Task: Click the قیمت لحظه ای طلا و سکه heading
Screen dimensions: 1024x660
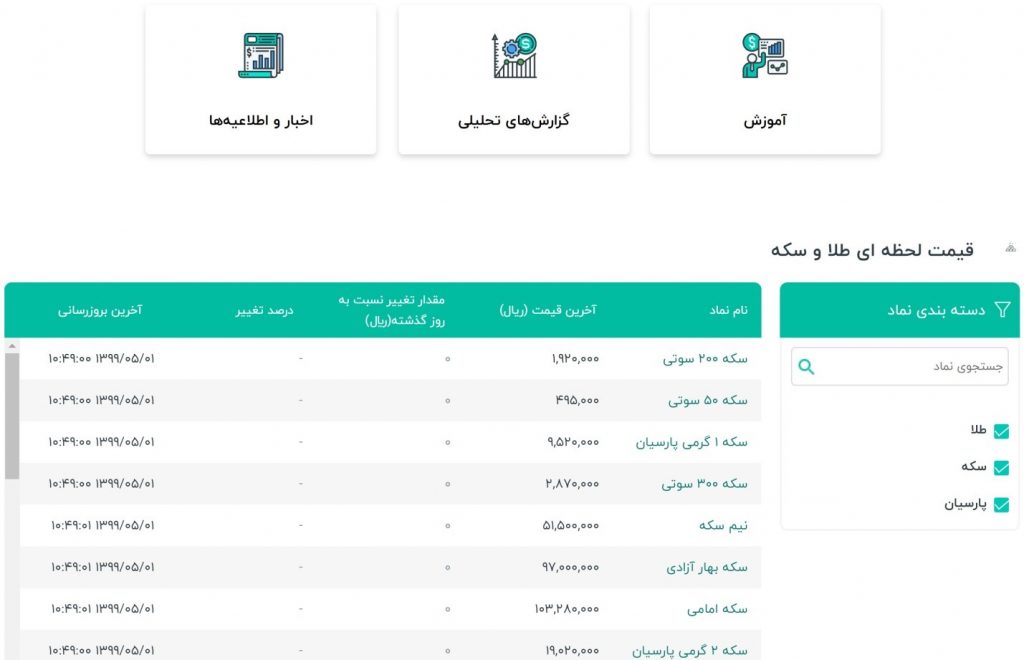Action: point(872,250)
